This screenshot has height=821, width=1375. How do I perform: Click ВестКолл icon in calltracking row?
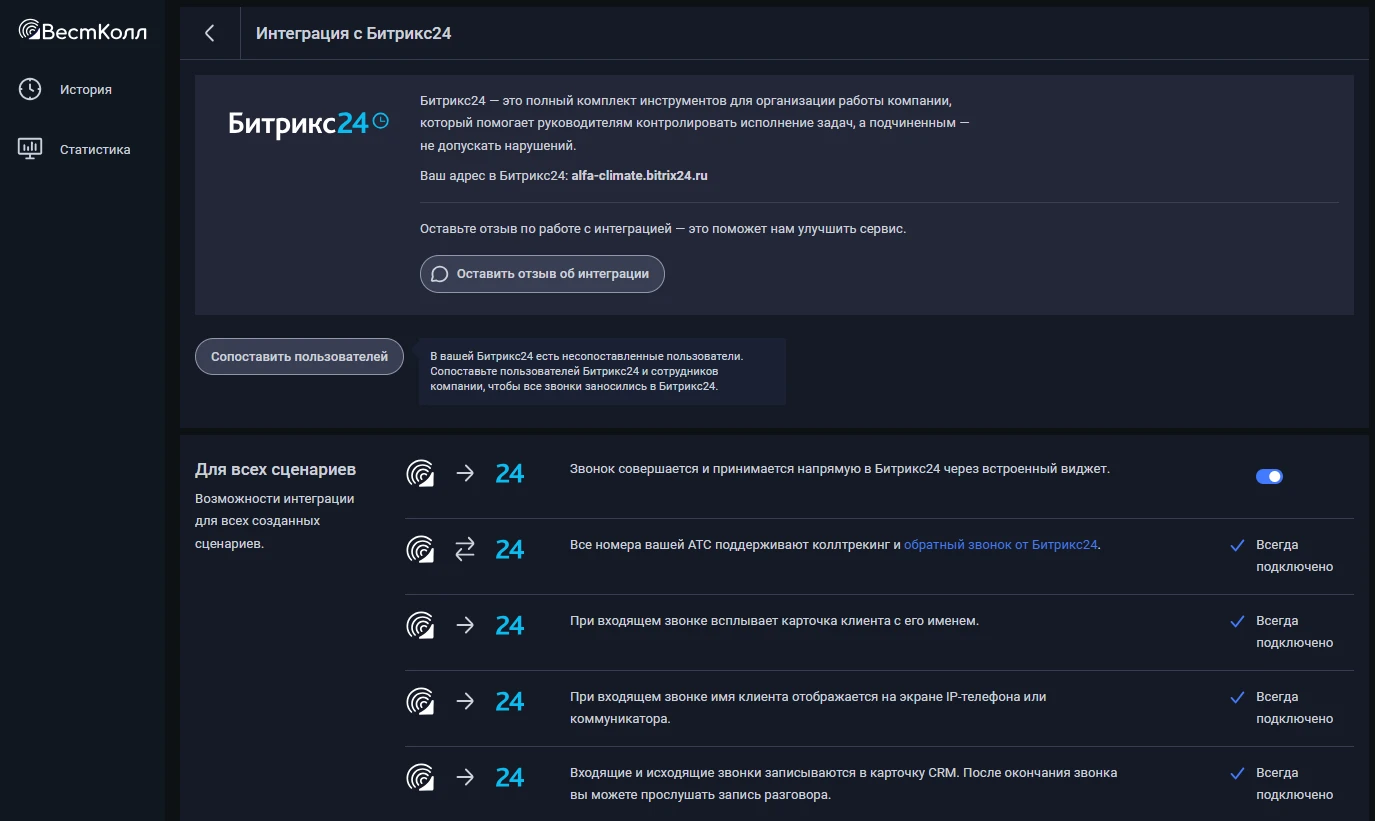coord(421,549)
